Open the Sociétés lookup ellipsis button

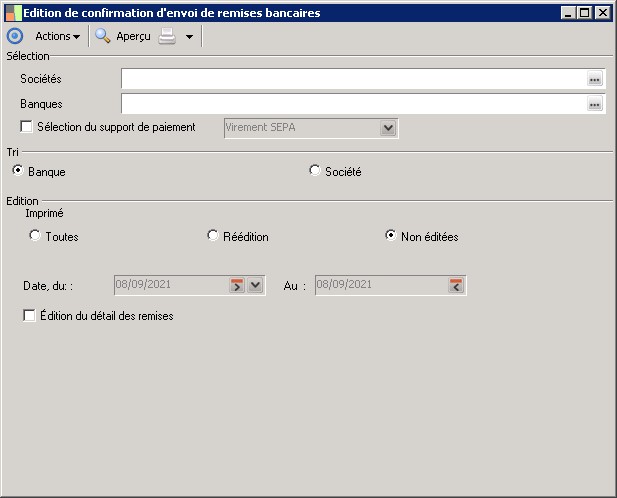594,79
